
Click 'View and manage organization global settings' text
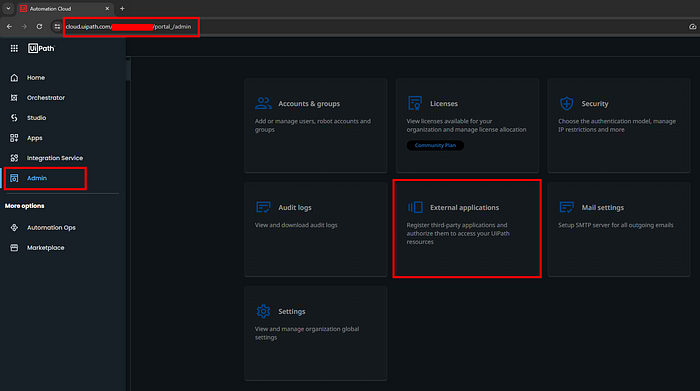[x=307, y=333]
